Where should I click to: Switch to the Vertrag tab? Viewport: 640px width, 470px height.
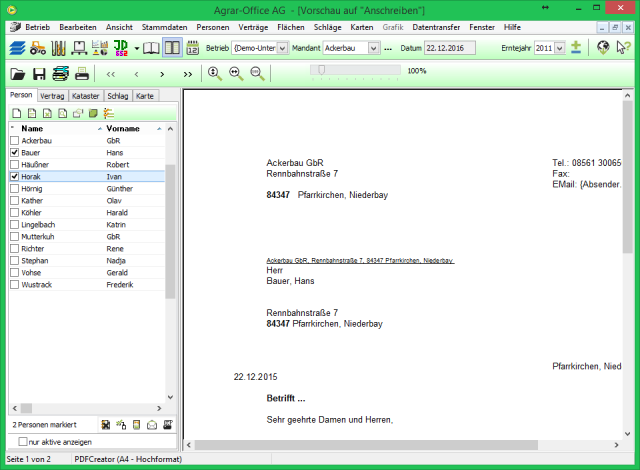tap(52, 96)
